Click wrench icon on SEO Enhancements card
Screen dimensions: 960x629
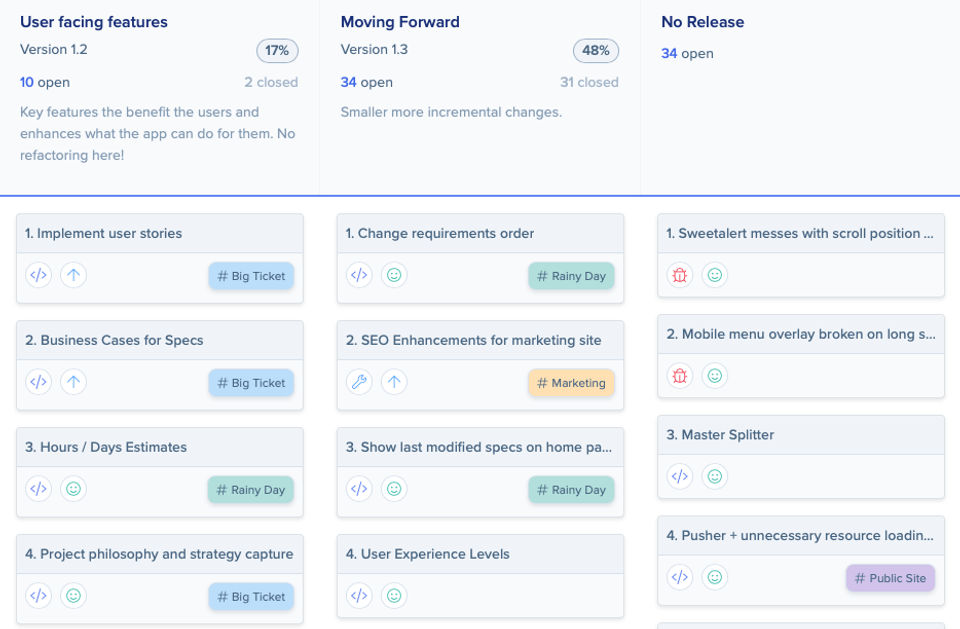click(359, 382)
